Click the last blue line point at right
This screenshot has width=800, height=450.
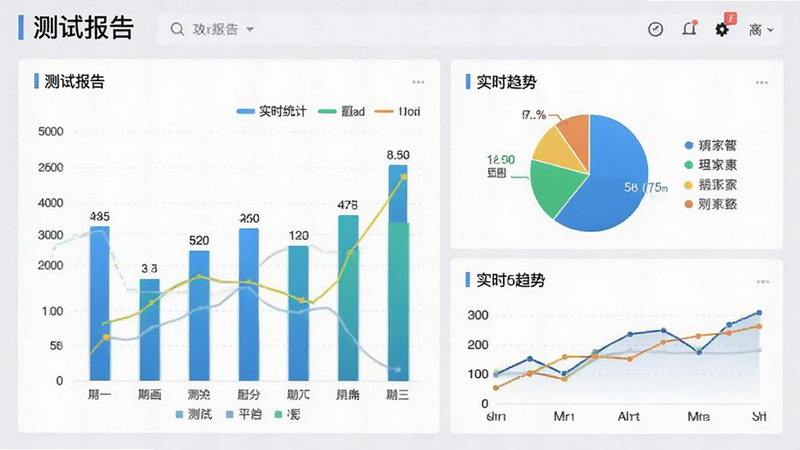(759, 313)
